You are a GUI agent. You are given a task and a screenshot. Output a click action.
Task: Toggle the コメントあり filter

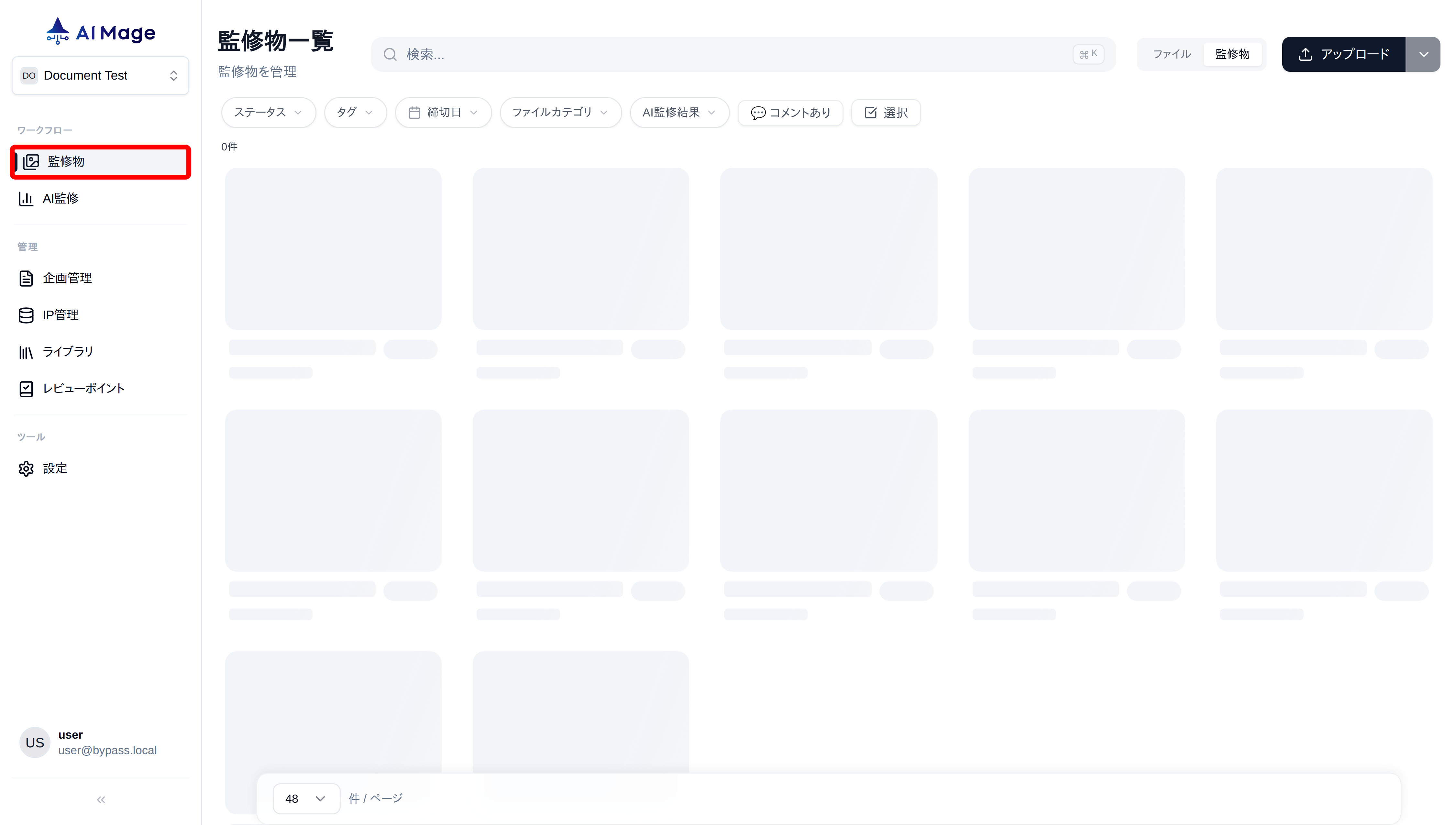click(x=790, y=113)
